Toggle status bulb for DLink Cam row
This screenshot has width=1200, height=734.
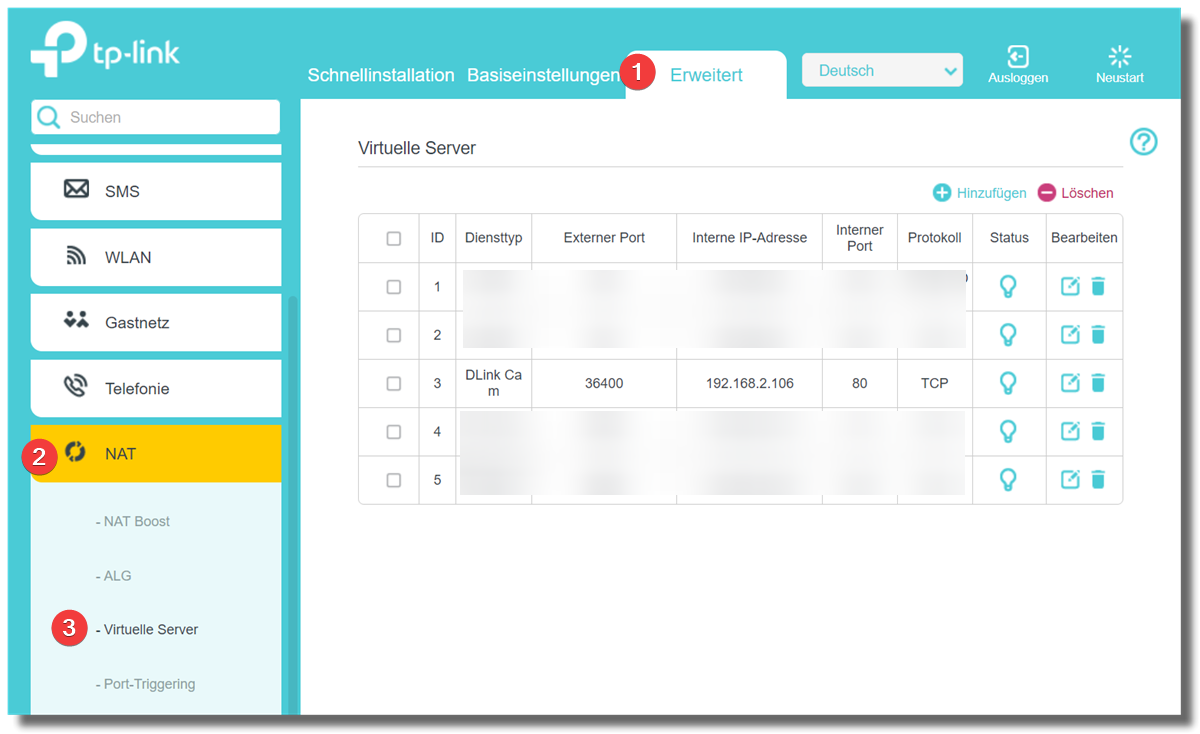pos(1008,383)
